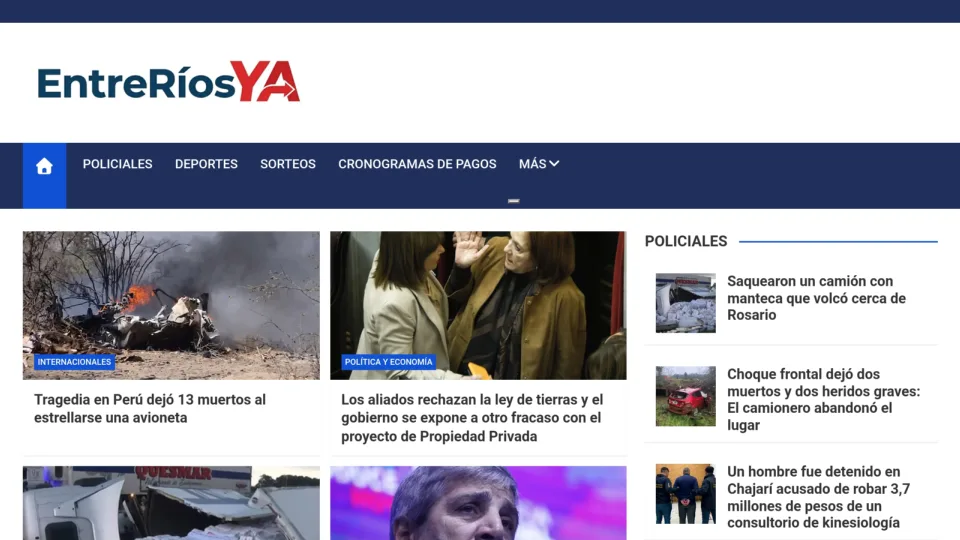Open the EntreRíosYA logo link
Image resolution: width=960 pixels, height=540 pixels.
tap(168, 81)
